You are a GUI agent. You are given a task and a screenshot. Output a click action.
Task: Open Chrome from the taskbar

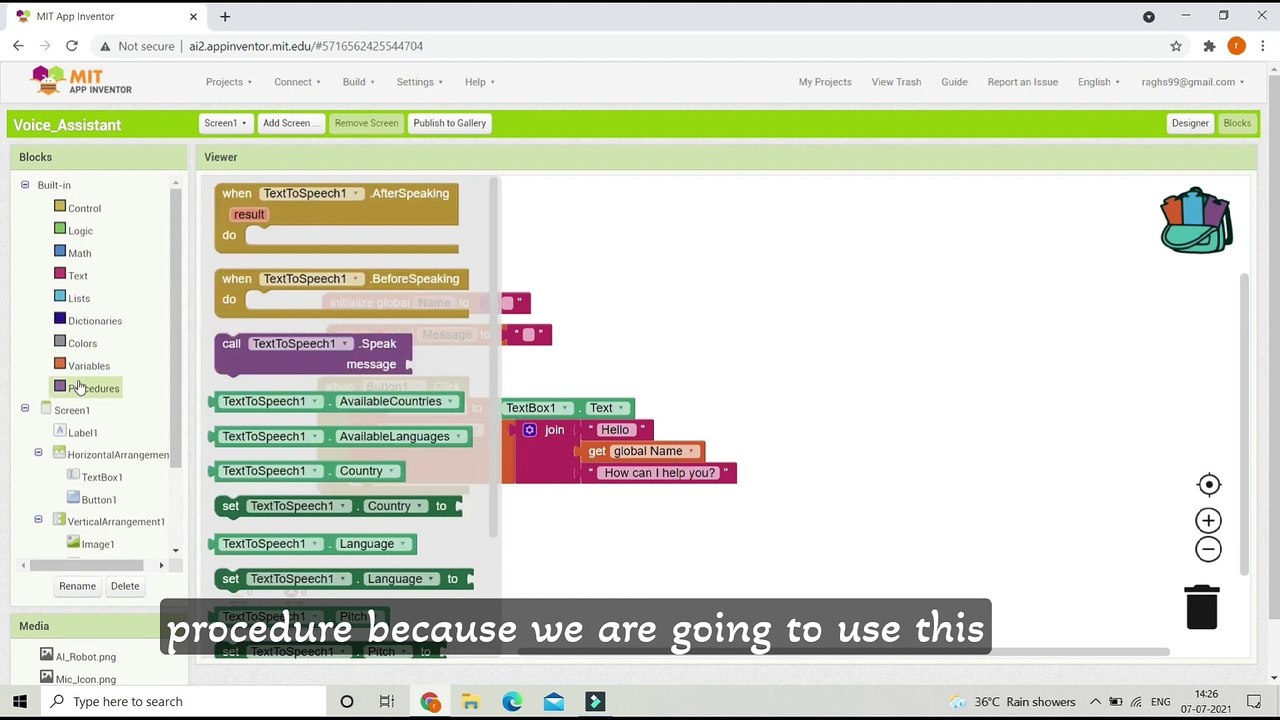pos(430,702)
